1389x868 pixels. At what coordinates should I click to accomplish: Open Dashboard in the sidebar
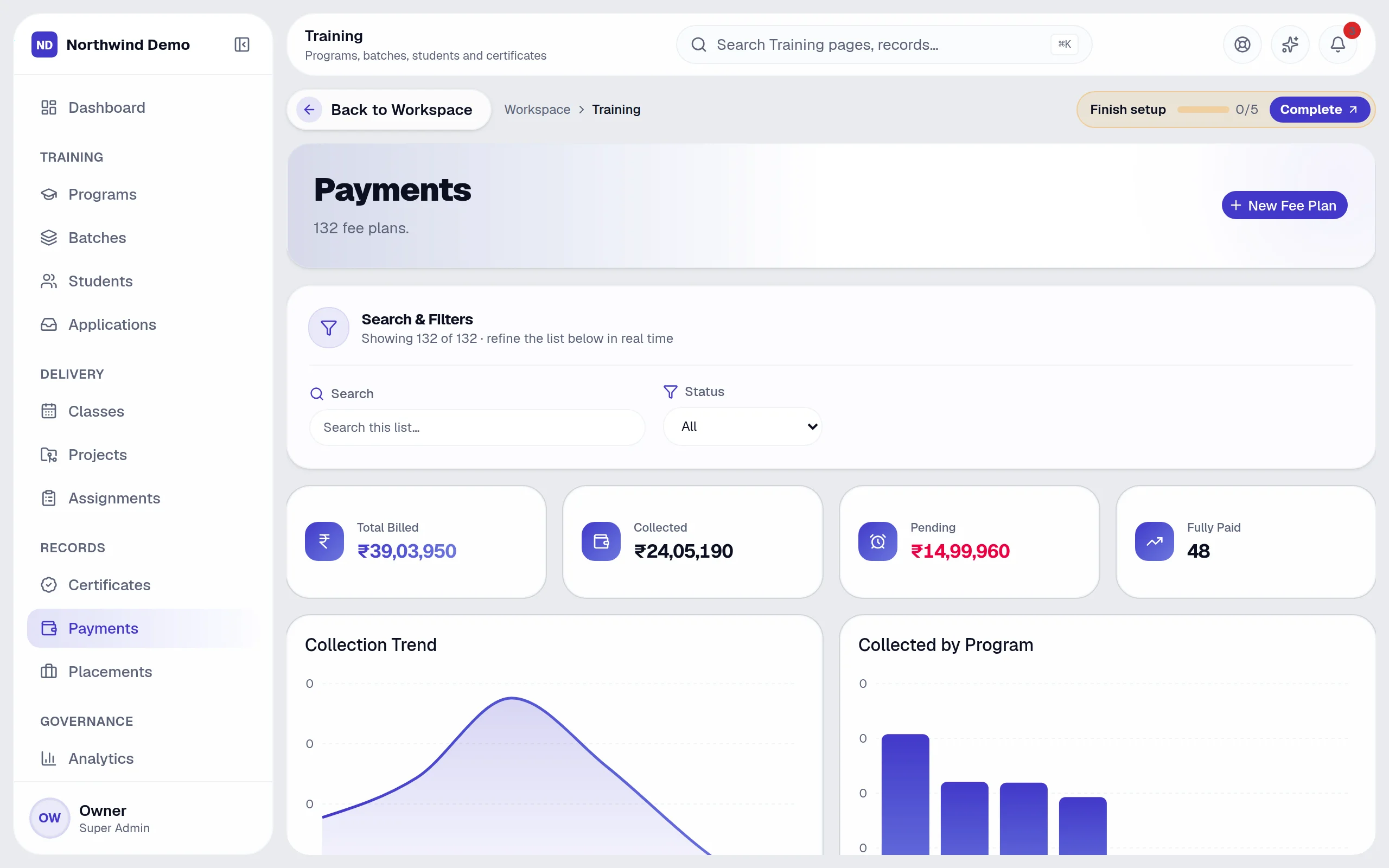pyautogui.click(x=143, y=107)
